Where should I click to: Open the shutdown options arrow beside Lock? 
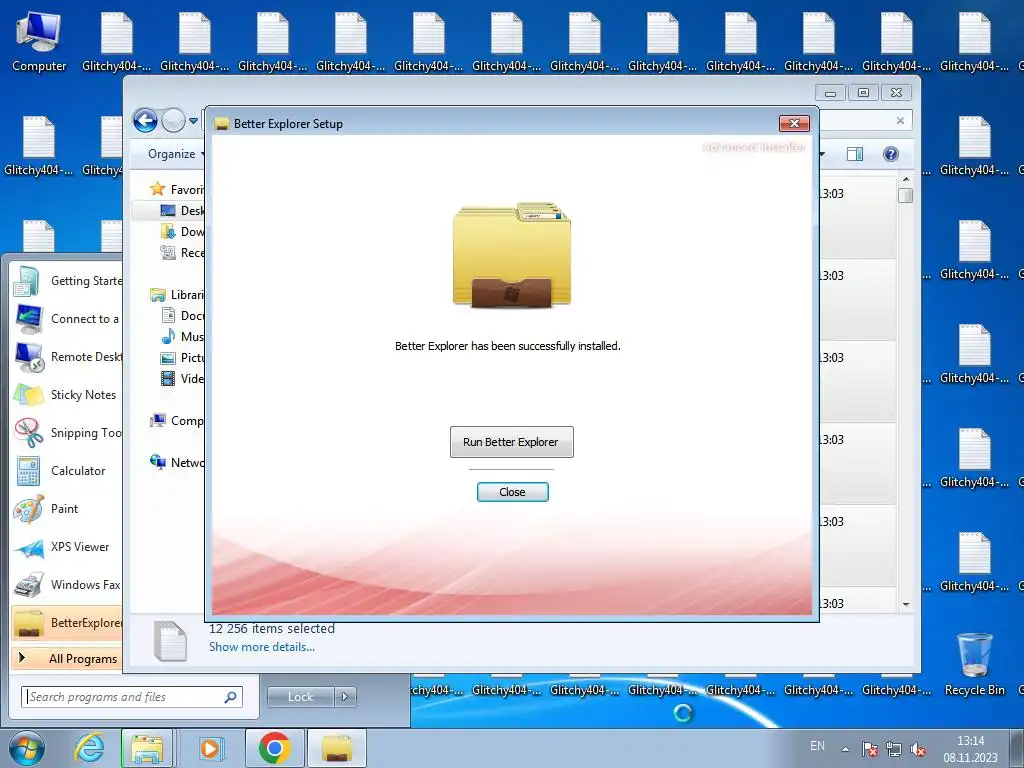pyautogui.click(x=345, y=697)
